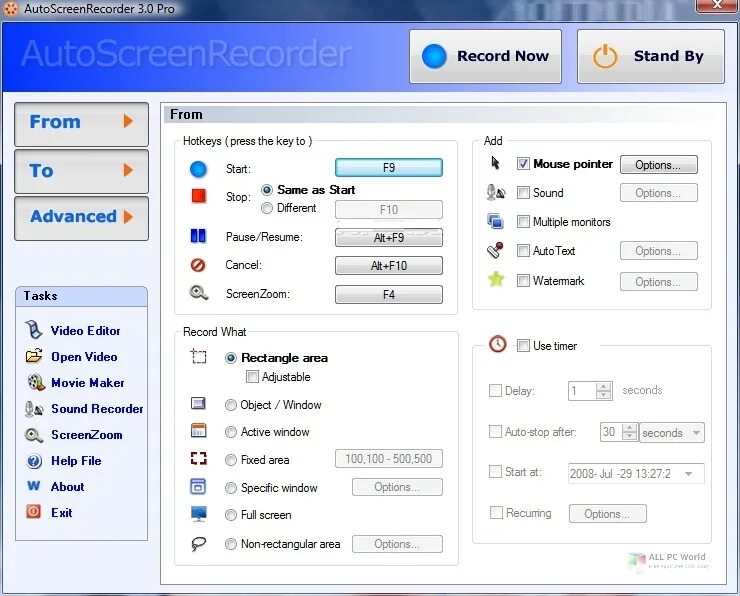The height and width of the screenshot is (596, 740).
Task: Open the Advanced section tab
Action: tap(81, 218)
